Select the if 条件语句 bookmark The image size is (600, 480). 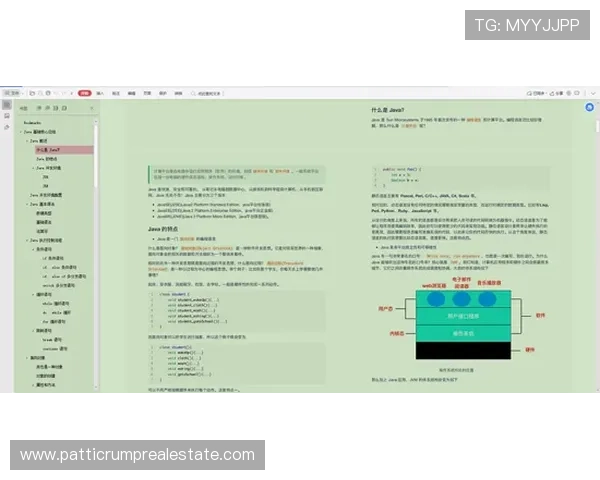point(53,258)
